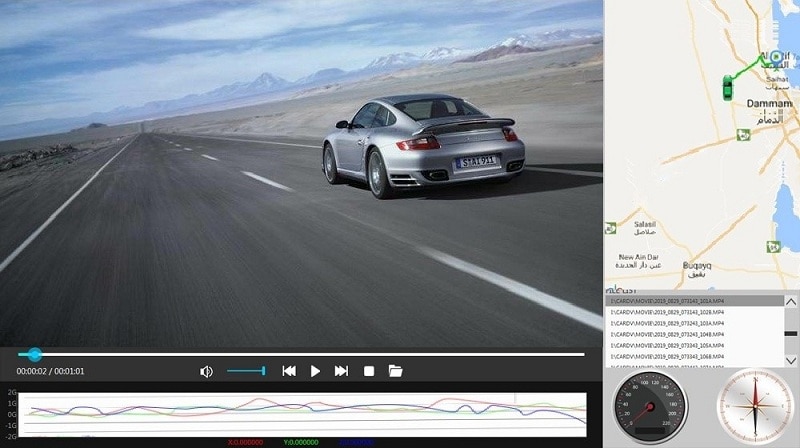Click the G-sensor graph area

click(x=300, y=414)
